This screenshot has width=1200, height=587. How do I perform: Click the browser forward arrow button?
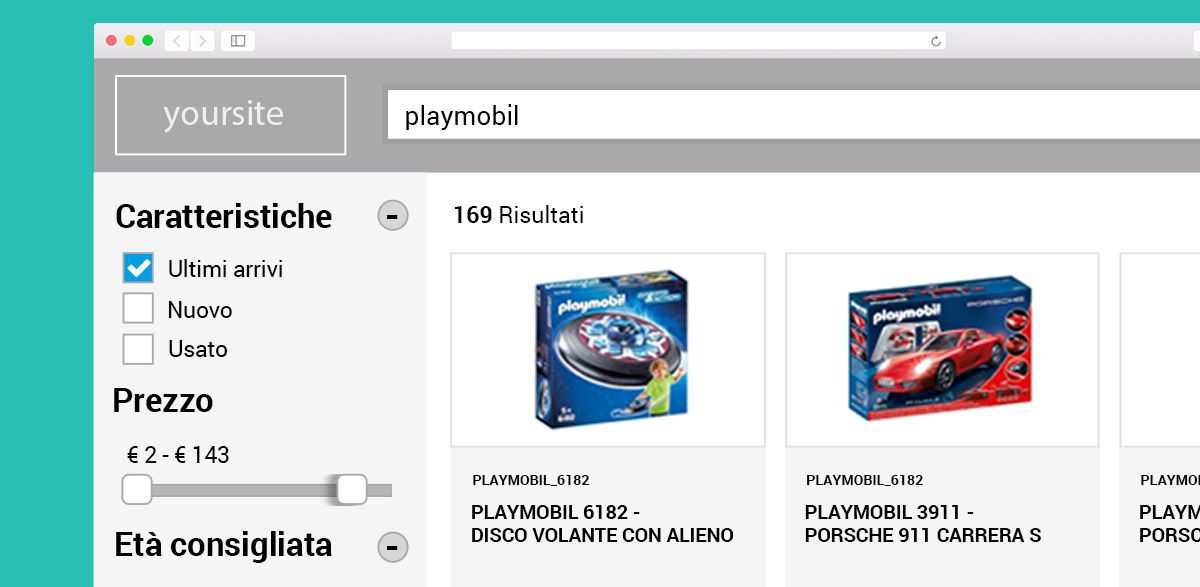click(x=203, y=41)
